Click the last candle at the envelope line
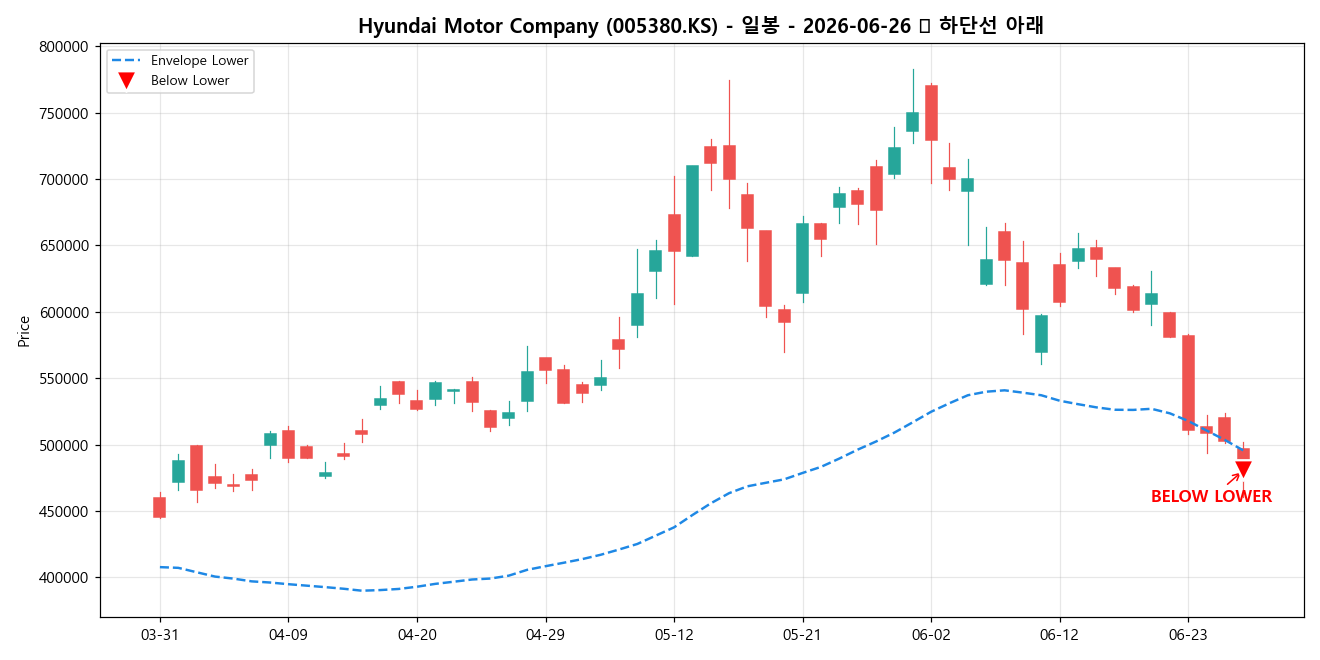Image resolution: width=1320 pixels, height=660 pixels. [1243, 453]
